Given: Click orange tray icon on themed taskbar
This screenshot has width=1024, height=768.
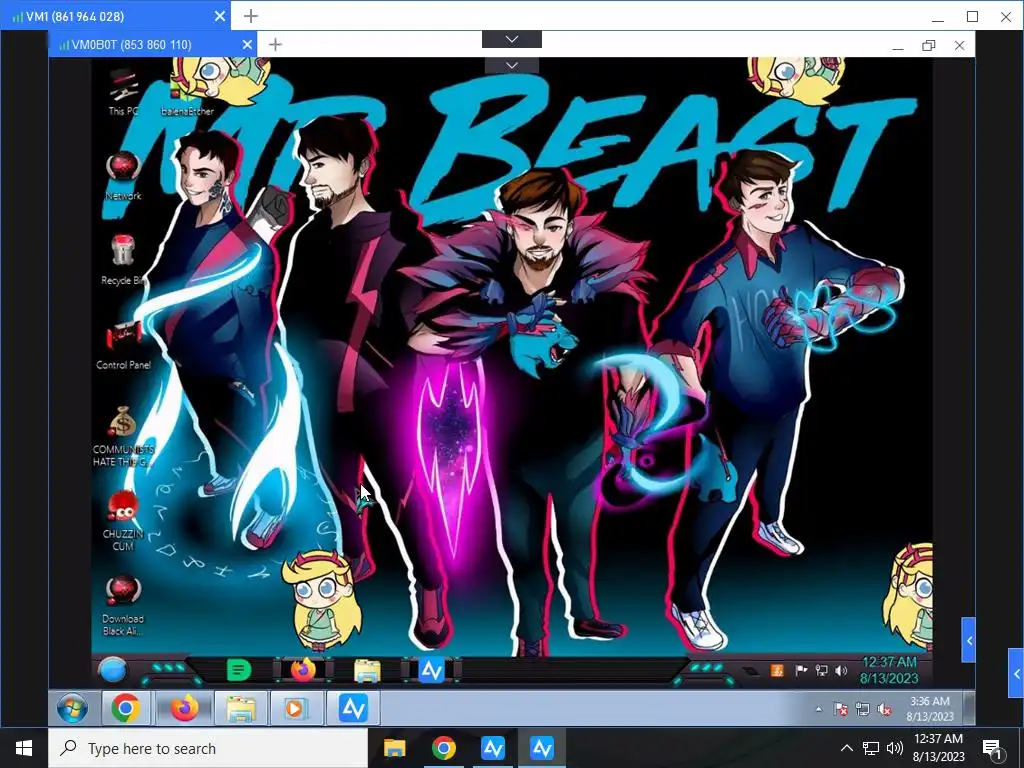Looking at the screenshot, I should click(x=777, y=670).
